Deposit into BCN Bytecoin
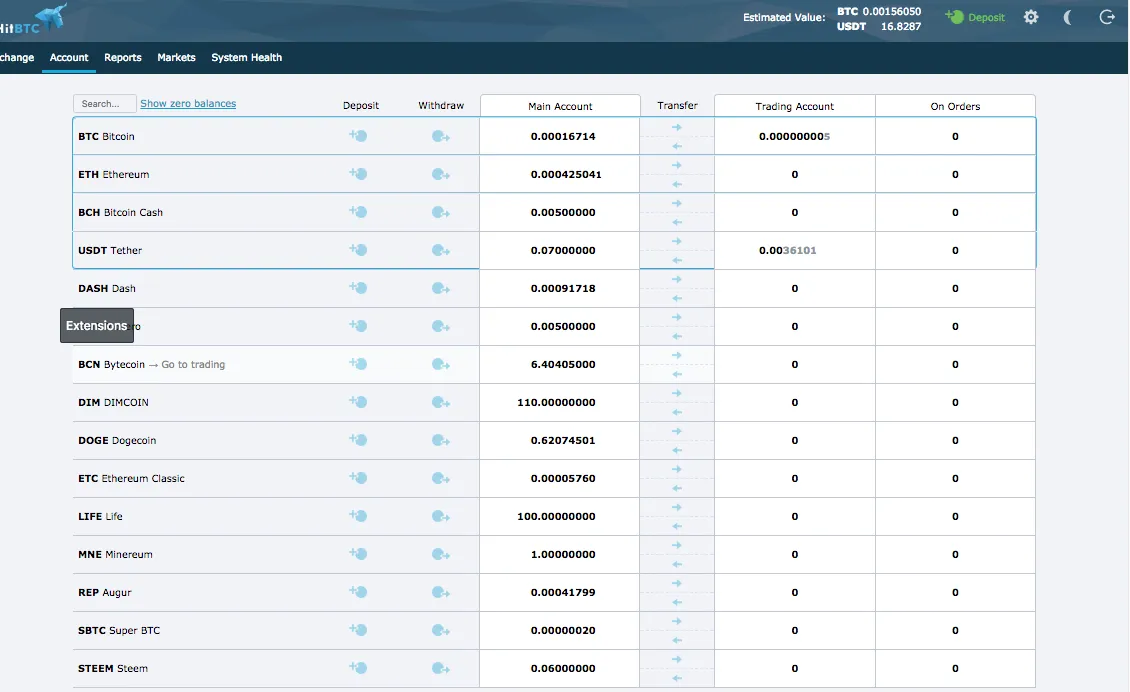This screenshot has height=692, width=1130. tap(358, 364)
